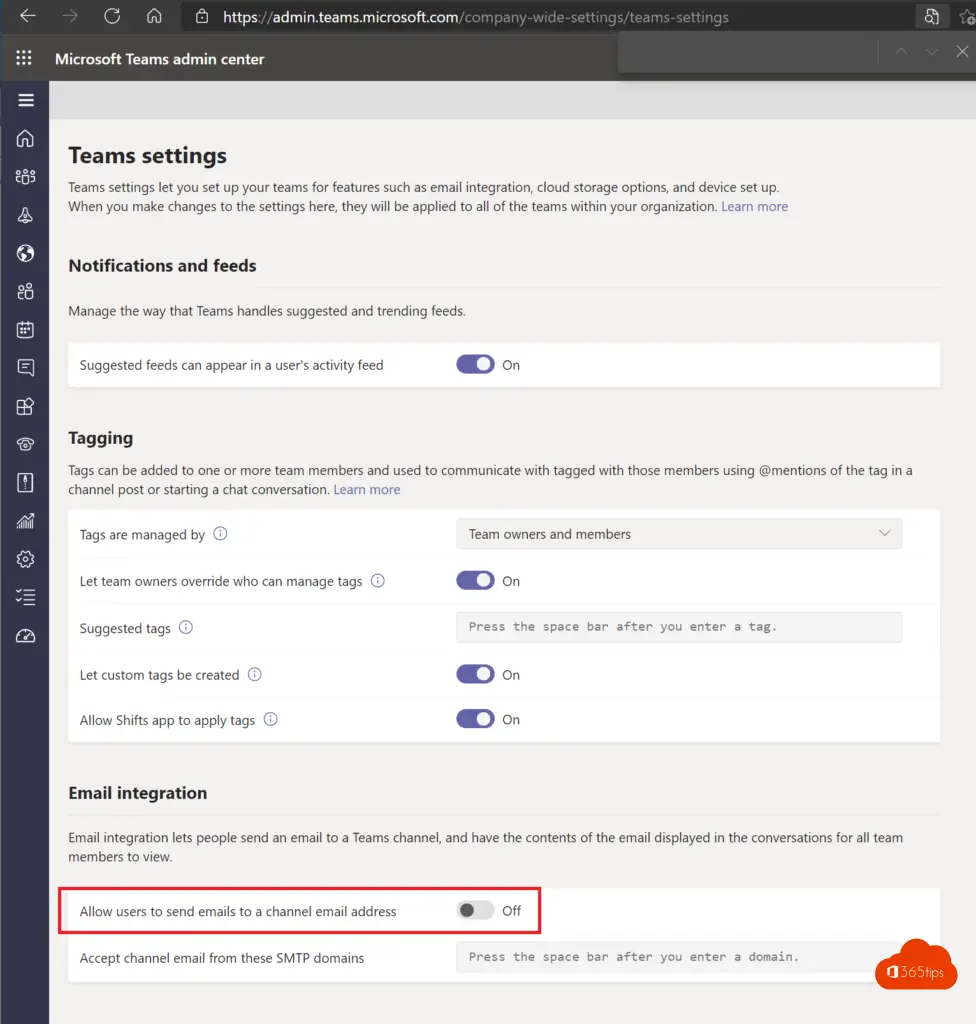The image size is (976, 1024).
Task: Show info for Let custom tags be created
Action: [255, 674]
